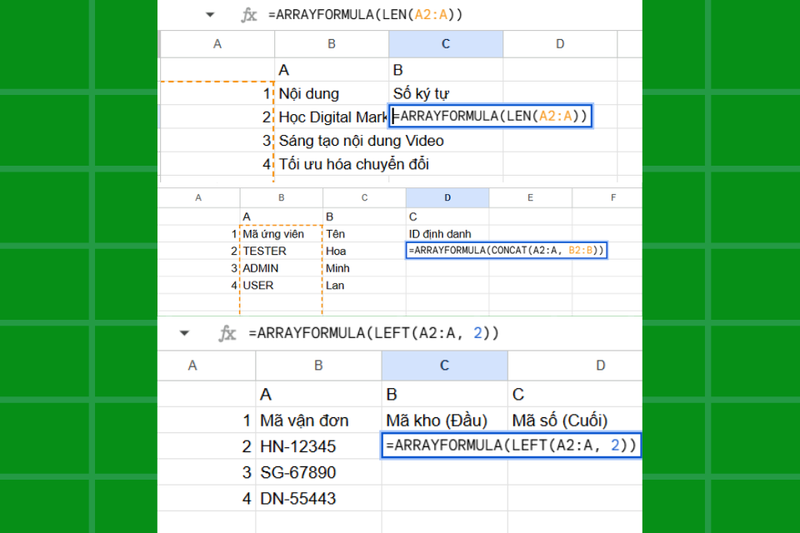Click cell 'Học Digital Mark'

click(x=332, y=117)
